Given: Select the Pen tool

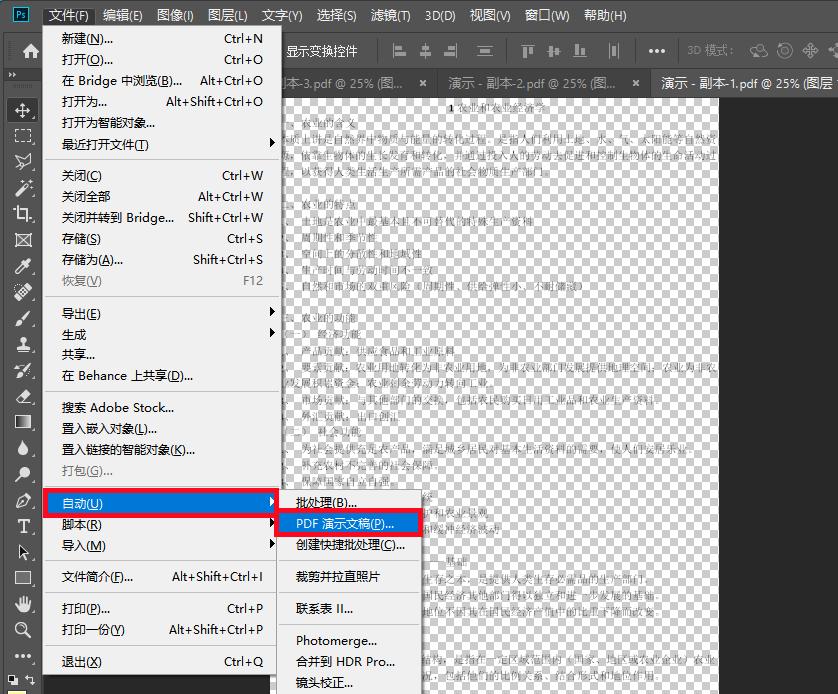Looking at the screenshot, I should click(x=22, y=500).
